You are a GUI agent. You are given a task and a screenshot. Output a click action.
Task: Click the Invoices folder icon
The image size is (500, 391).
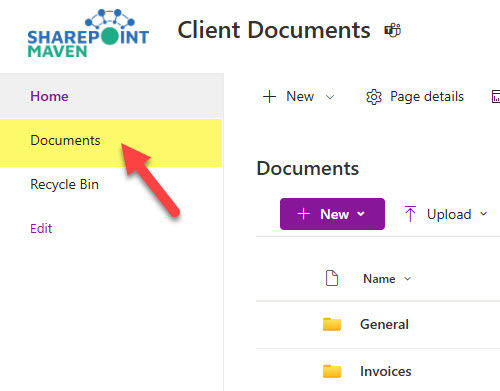[332, 371]
